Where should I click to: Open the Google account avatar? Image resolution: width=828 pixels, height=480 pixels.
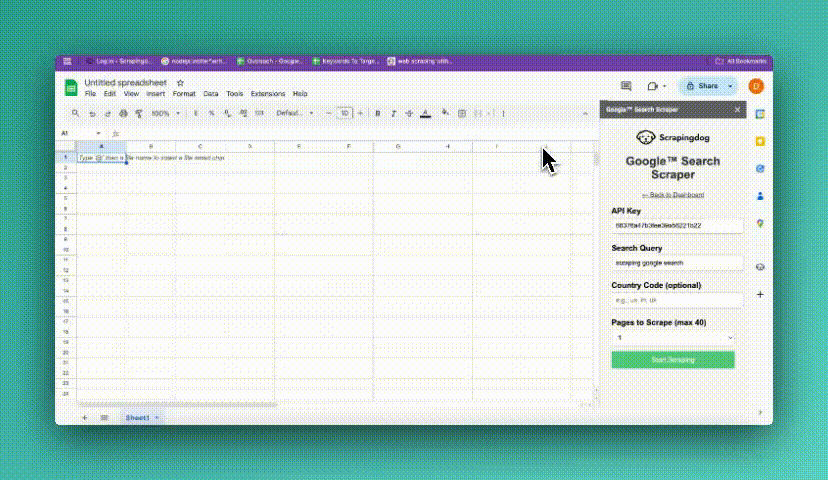click(x=756, y=86)
